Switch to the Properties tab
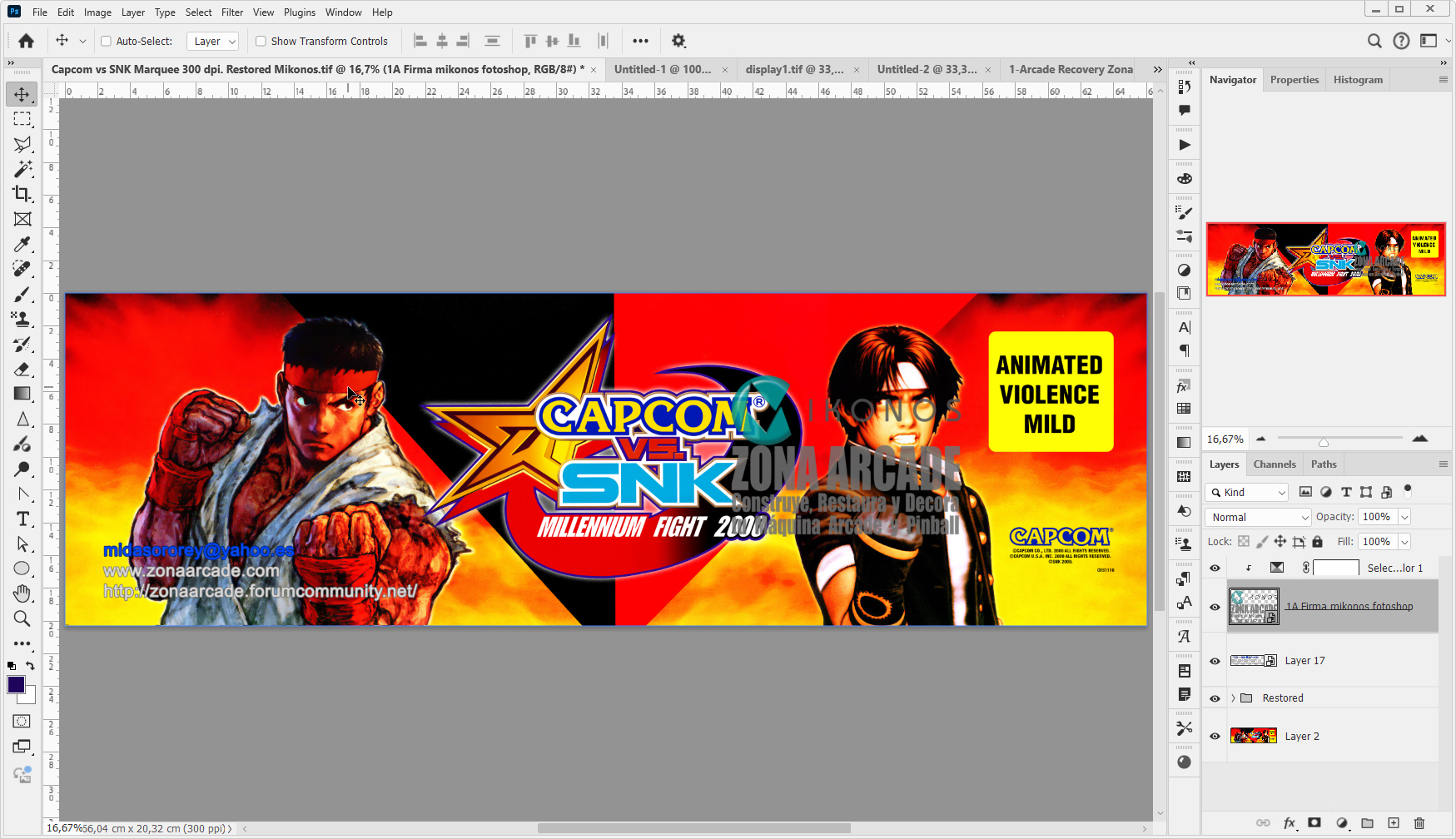The image size is (1456, 839). coord(1294,80)
